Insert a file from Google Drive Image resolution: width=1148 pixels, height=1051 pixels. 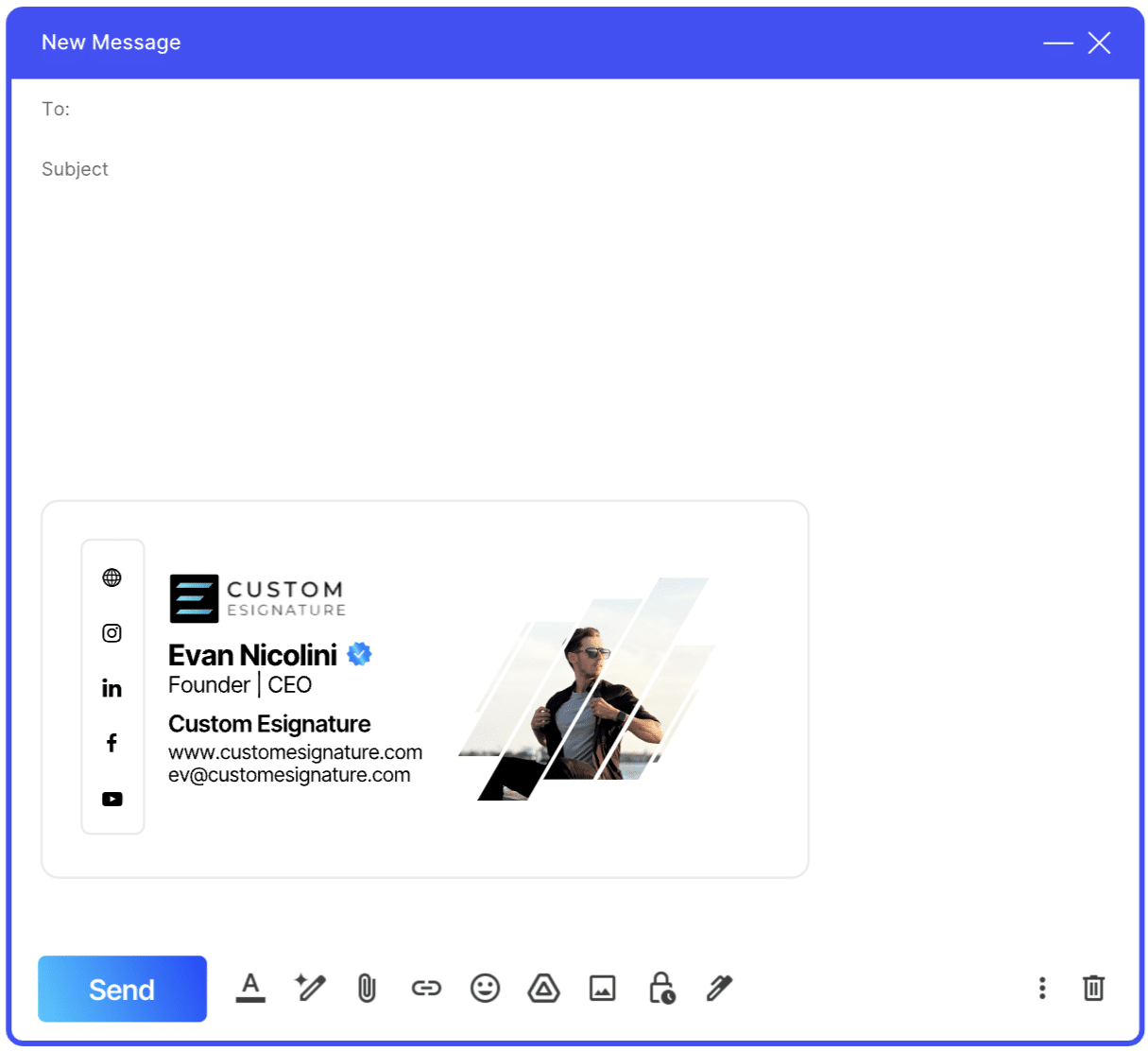pos(543,989)
